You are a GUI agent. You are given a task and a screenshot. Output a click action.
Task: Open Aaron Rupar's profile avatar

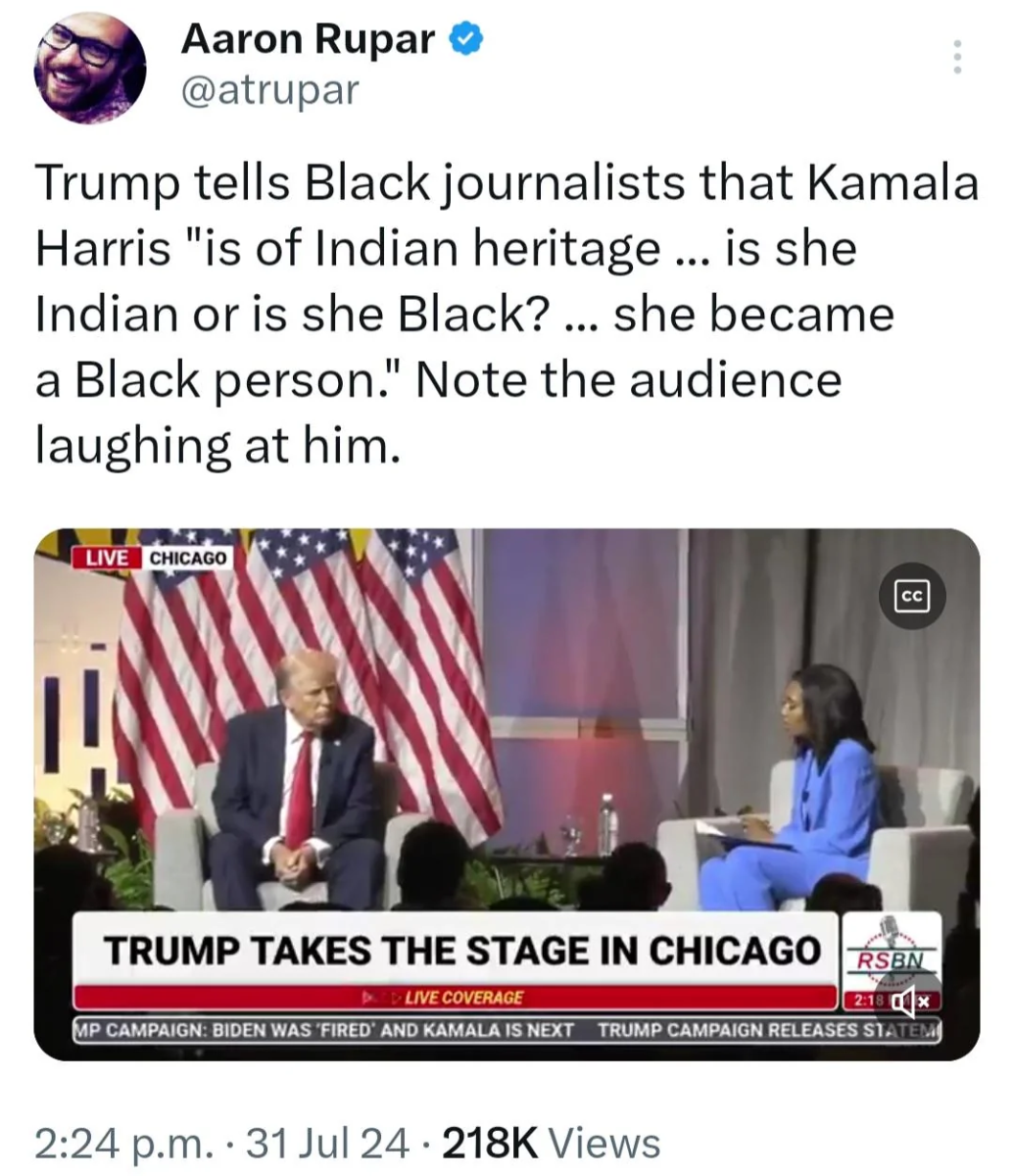click(x=92, y=69)
